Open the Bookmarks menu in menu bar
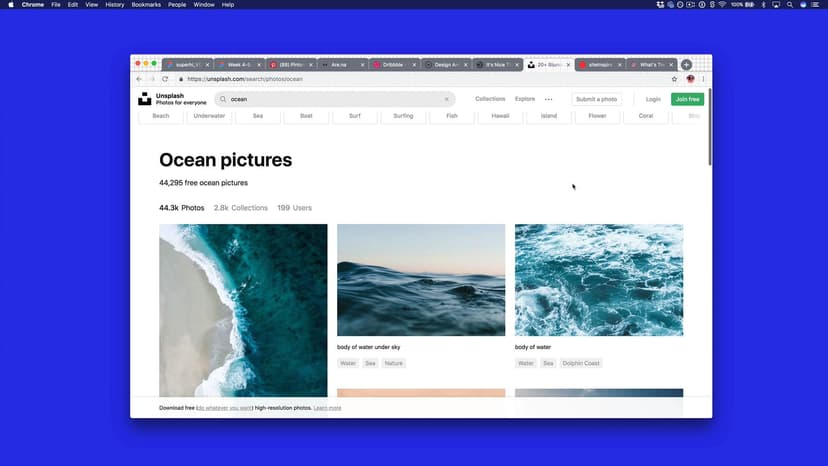This screenshot has width=828, height=466. pyautogui.click(x=145, y=5)
